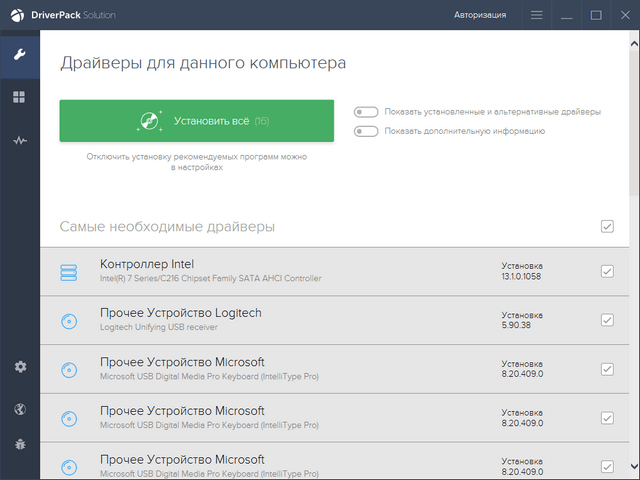Image resolution: width=640 pixels, height=480 pixels.
Task: Click the globe language icon in sidebar
Action: pos(19,408)
